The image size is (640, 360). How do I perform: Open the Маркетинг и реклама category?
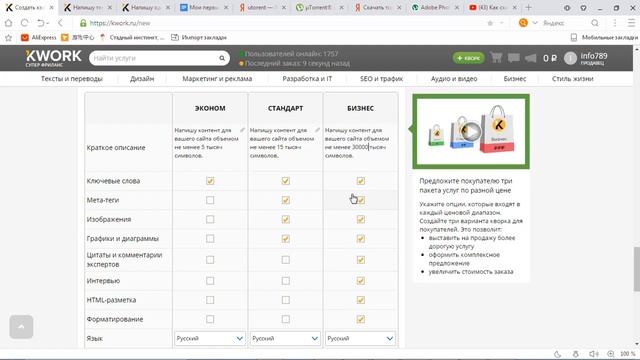click(x=217, y=79)
